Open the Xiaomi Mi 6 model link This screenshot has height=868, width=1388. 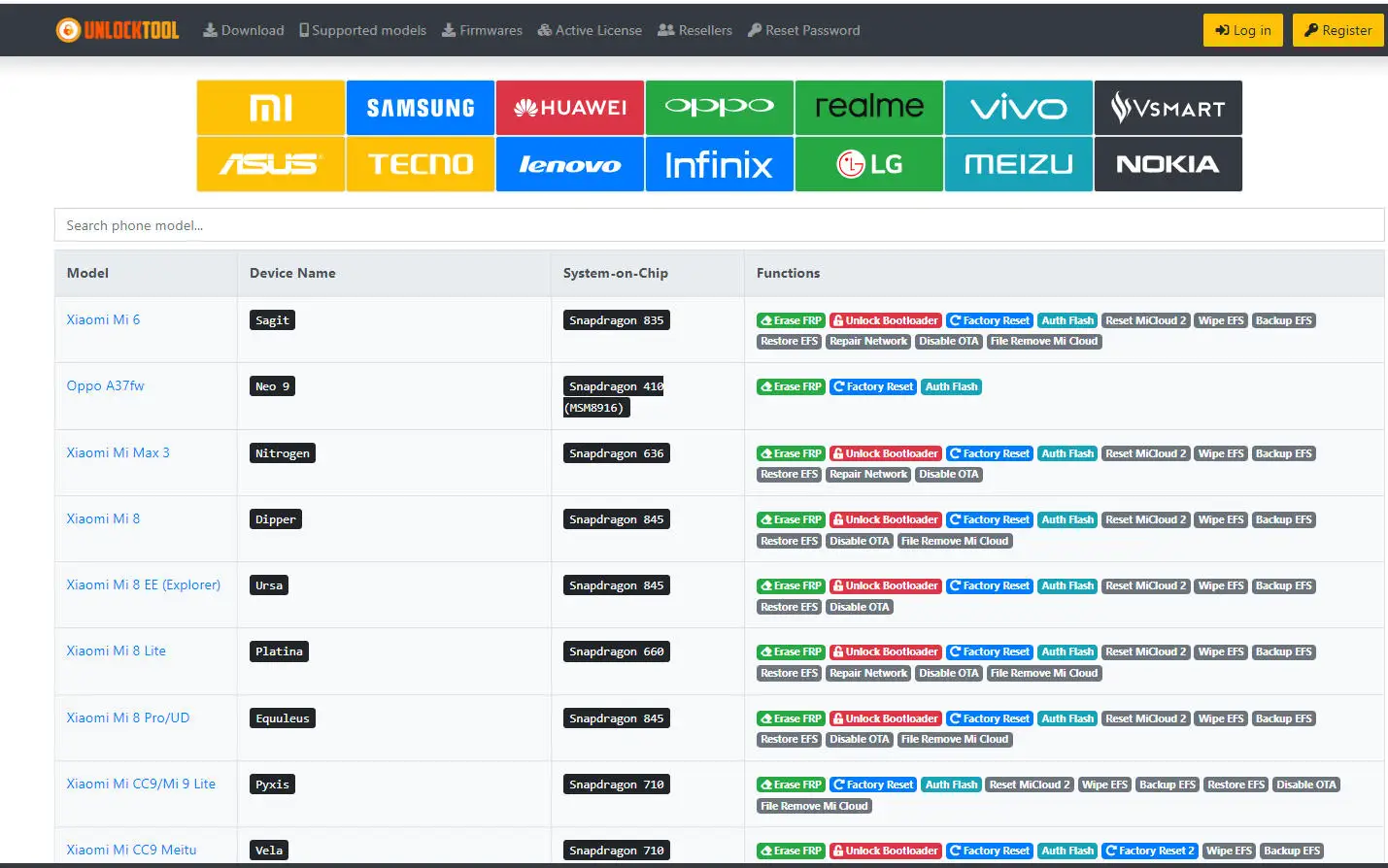tap(103, 319)
